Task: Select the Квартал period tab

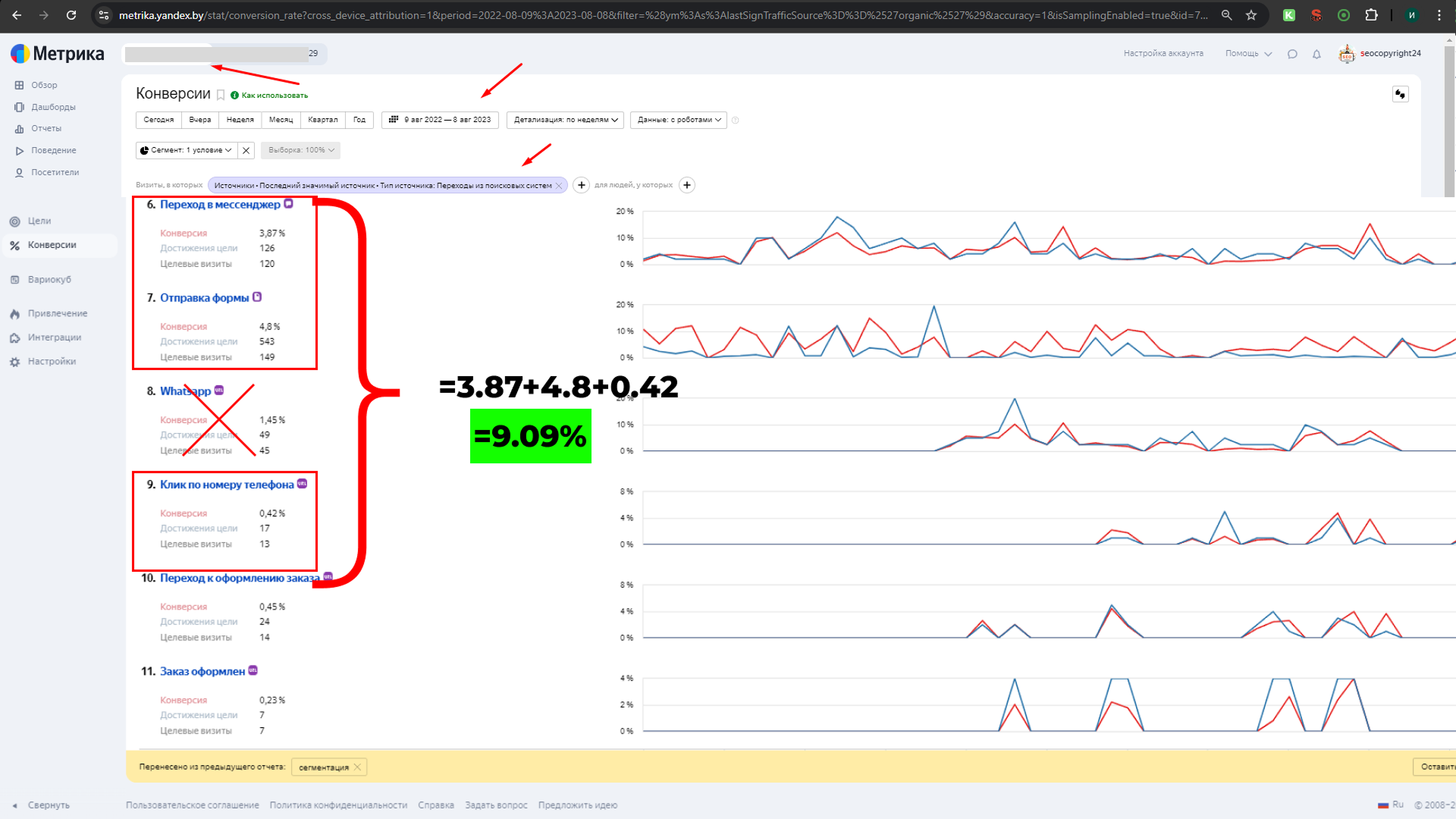Action: tap(322, 120)
